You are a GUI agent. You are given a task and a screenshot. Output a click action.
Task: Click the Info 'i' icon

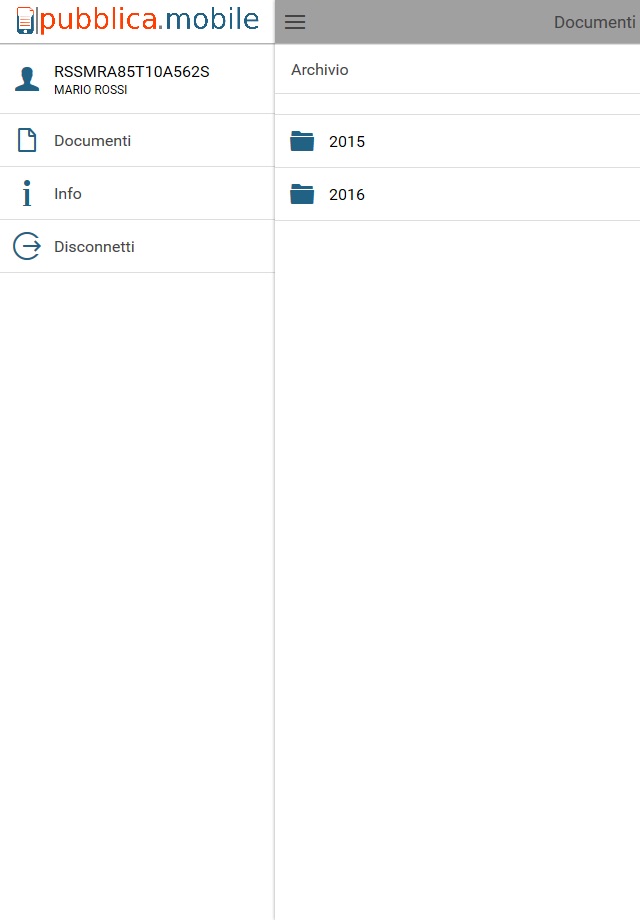[x=27, y=193]
